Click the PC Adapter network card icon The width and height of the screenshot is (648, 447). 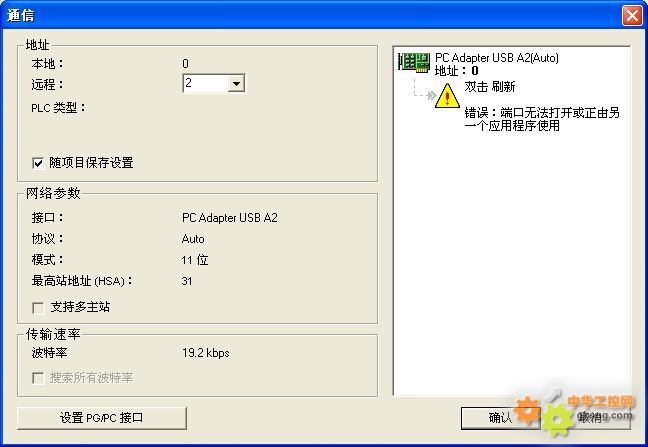[x=414, y=63]
